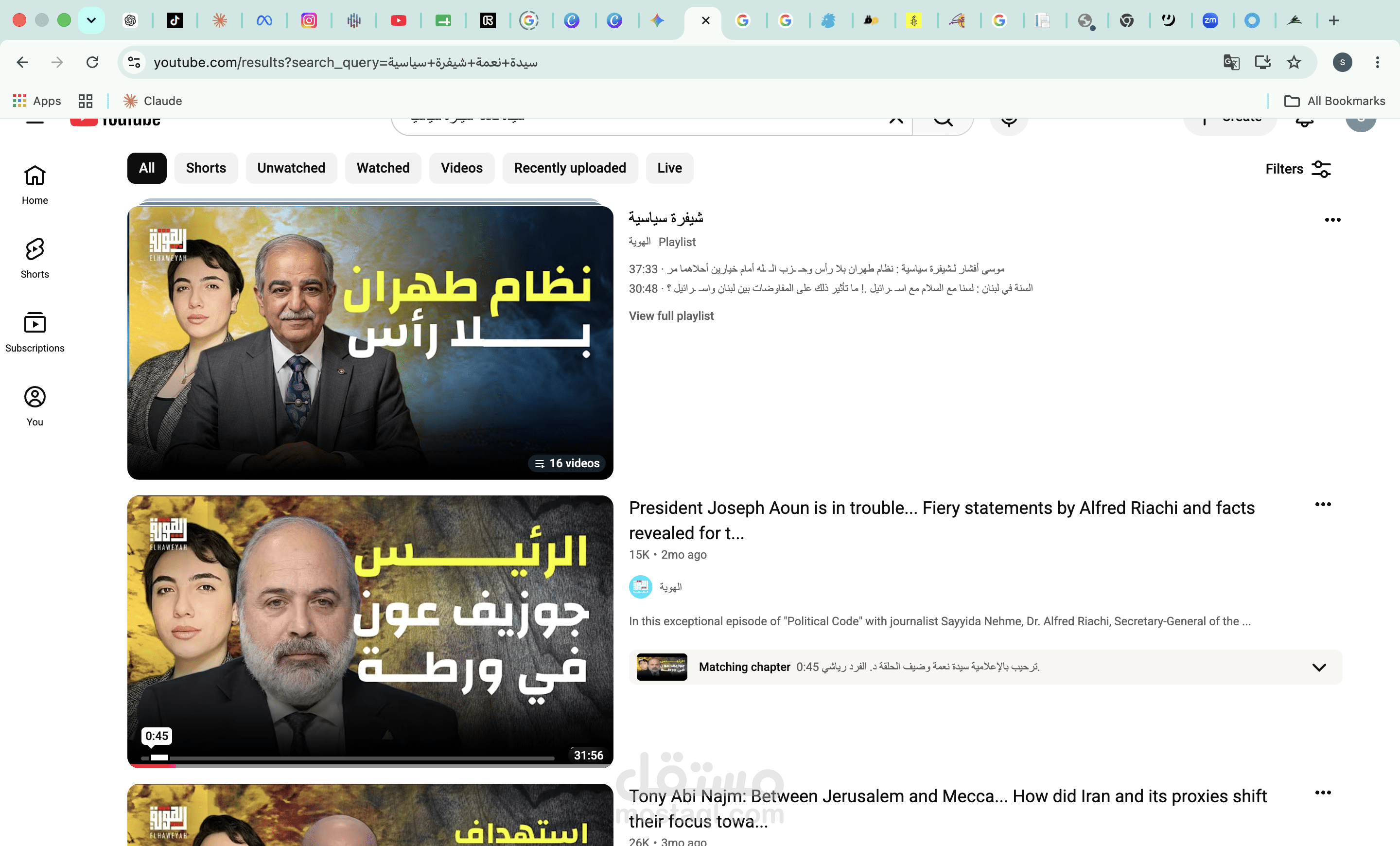Click the YouTube logo

pos(115,122)
